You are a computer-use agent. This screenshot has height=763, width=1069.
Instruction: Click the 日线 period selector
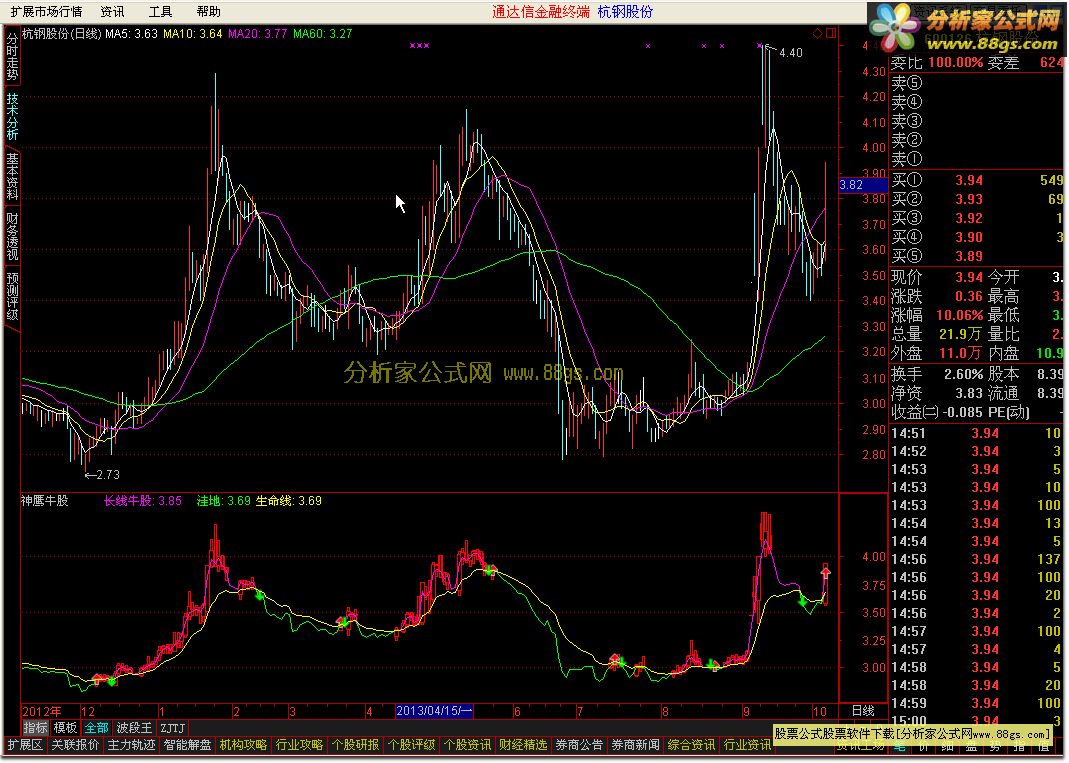pos(863,711)
